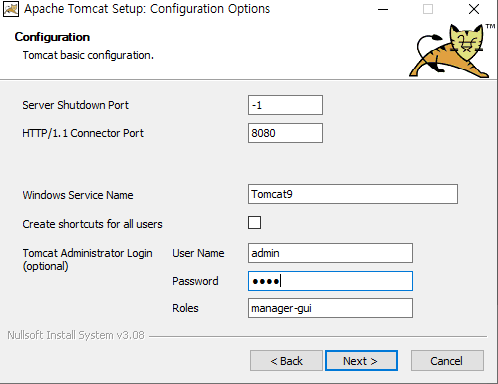Minimize the Apache Tomcat Setup window

[x=383, y=9]
